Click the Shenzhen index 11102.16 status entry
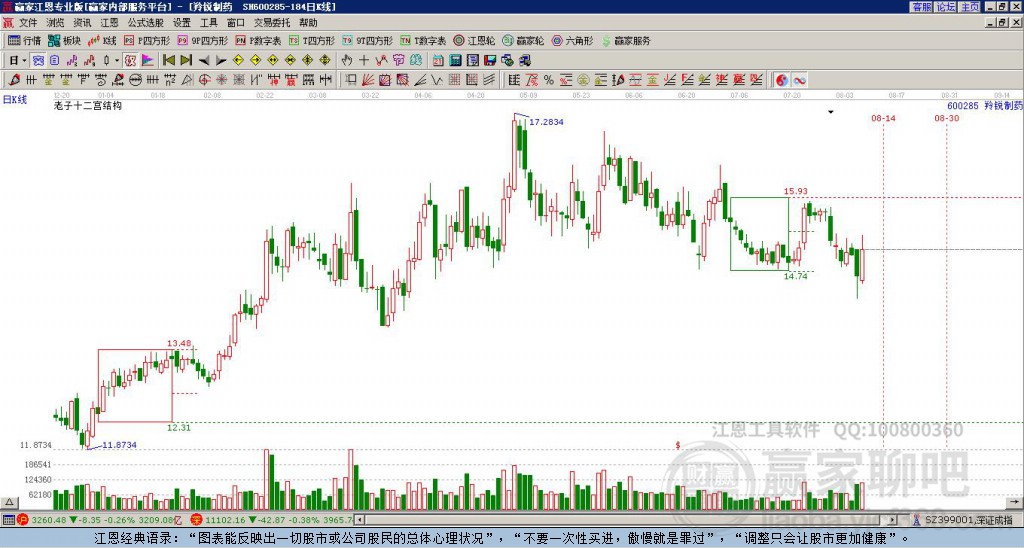Image resolution: width=1024 pixels, height=548 pixels. coord(272,521)
